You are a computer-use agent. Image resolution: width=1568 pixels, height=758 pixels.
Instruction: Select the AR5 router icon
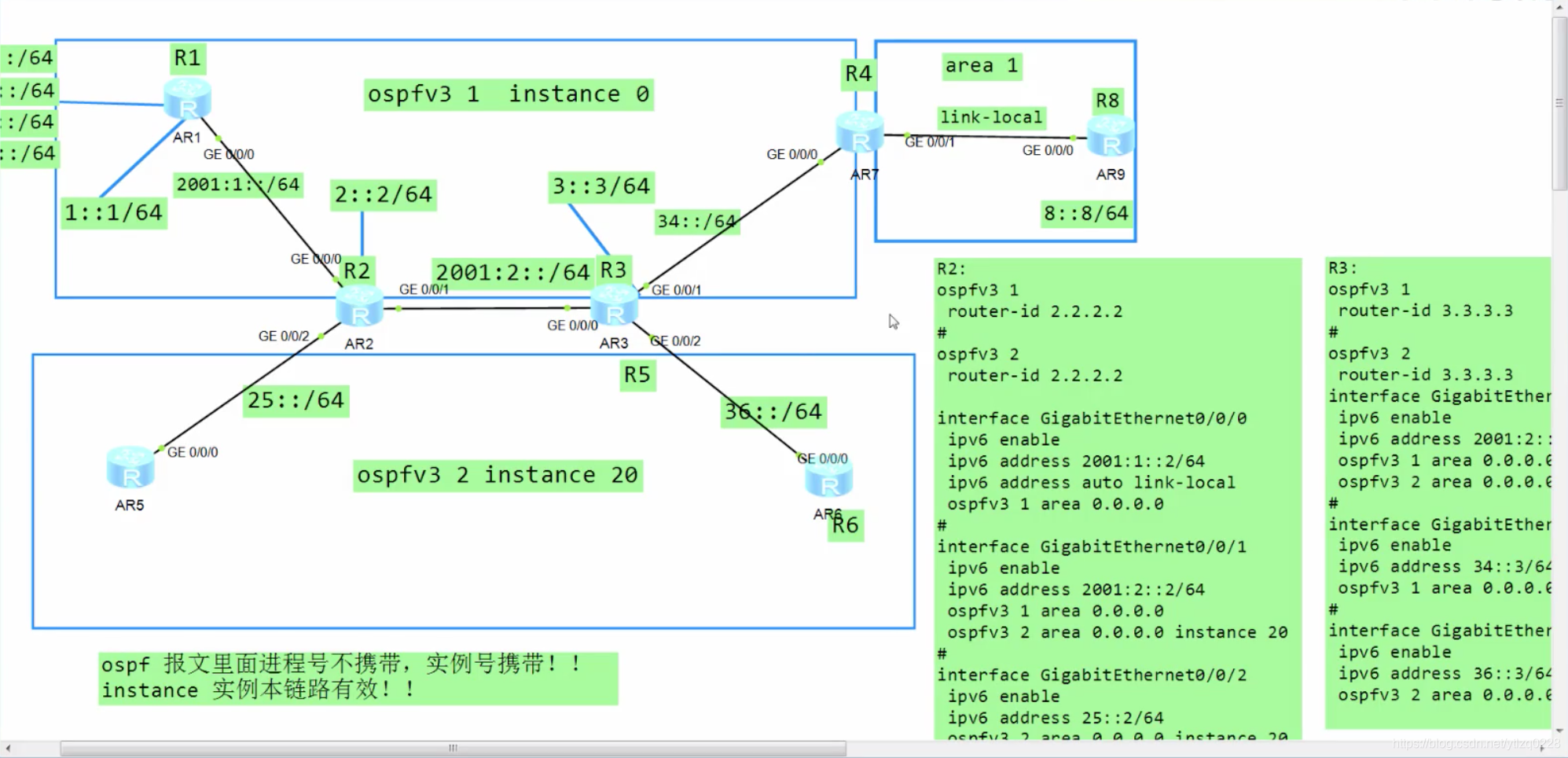click(x=130, y=467)
